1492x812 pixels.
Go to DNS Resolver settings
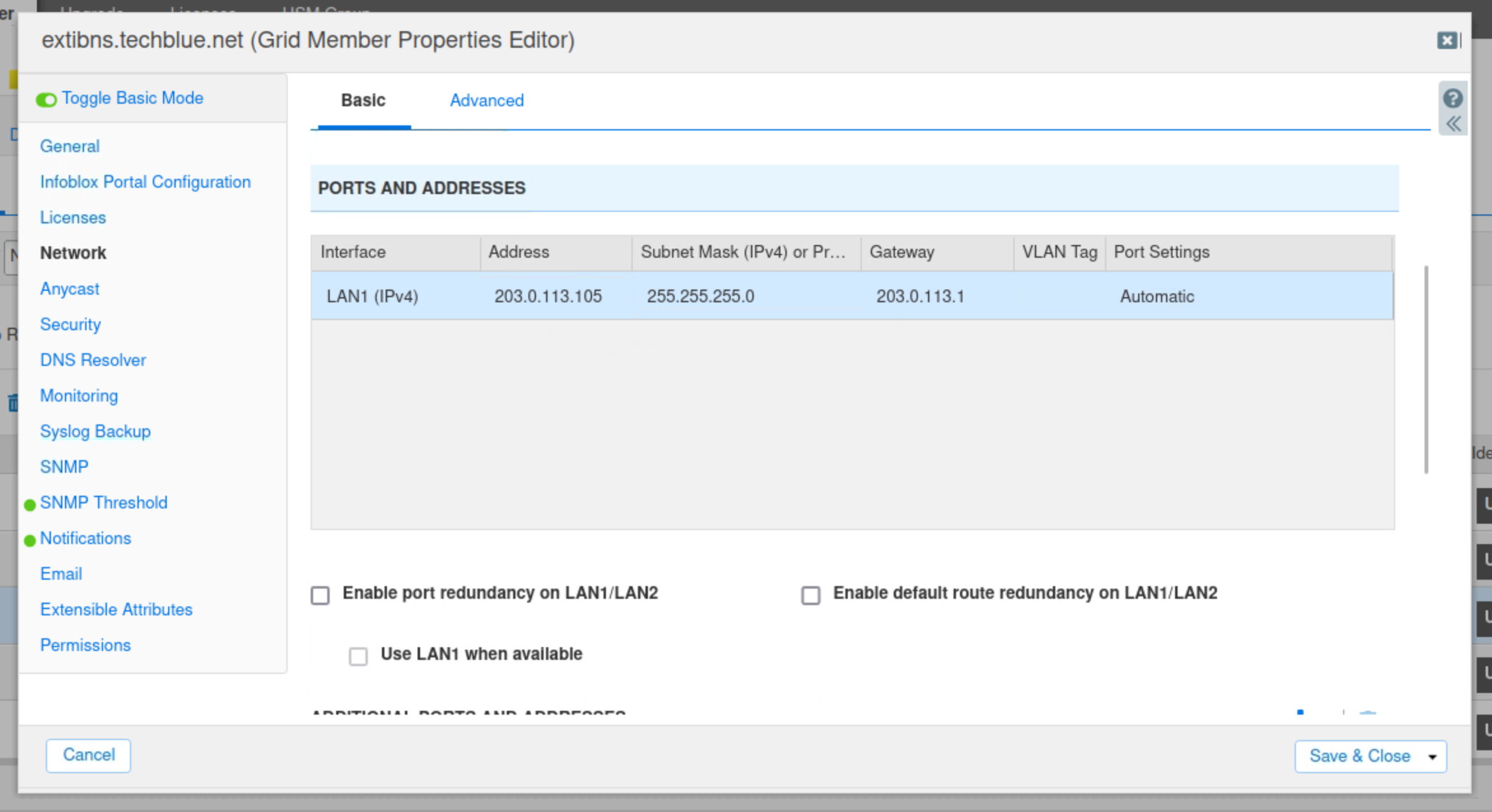[x=93, y=360]
